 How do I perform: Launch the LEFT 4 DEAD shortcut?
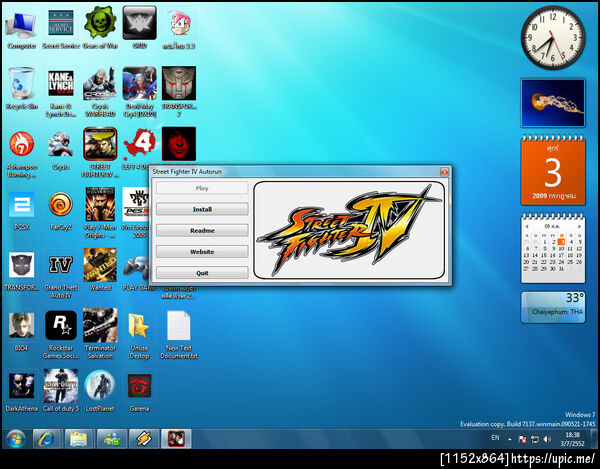(139, 149)
